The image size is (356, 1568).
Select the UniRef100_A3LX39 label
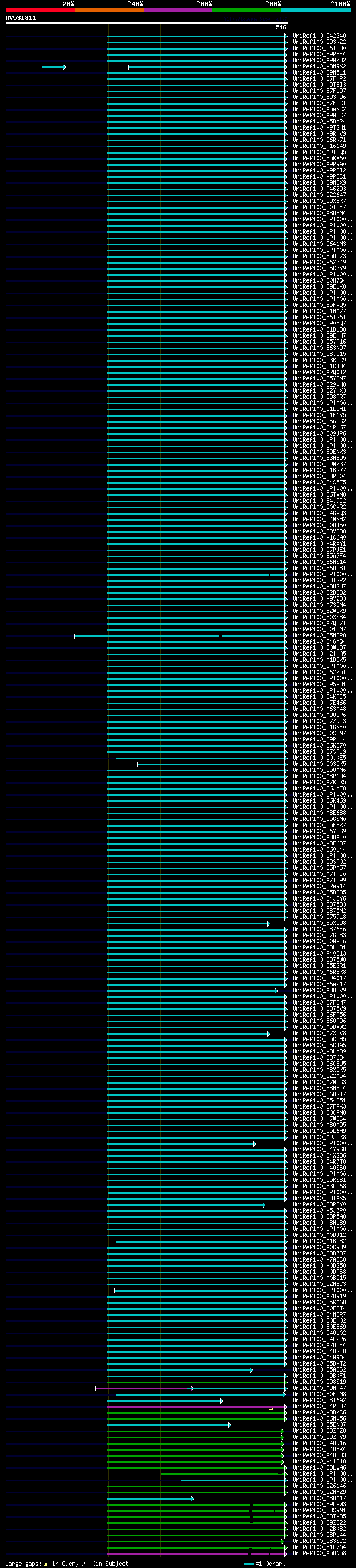(319, 1052)
